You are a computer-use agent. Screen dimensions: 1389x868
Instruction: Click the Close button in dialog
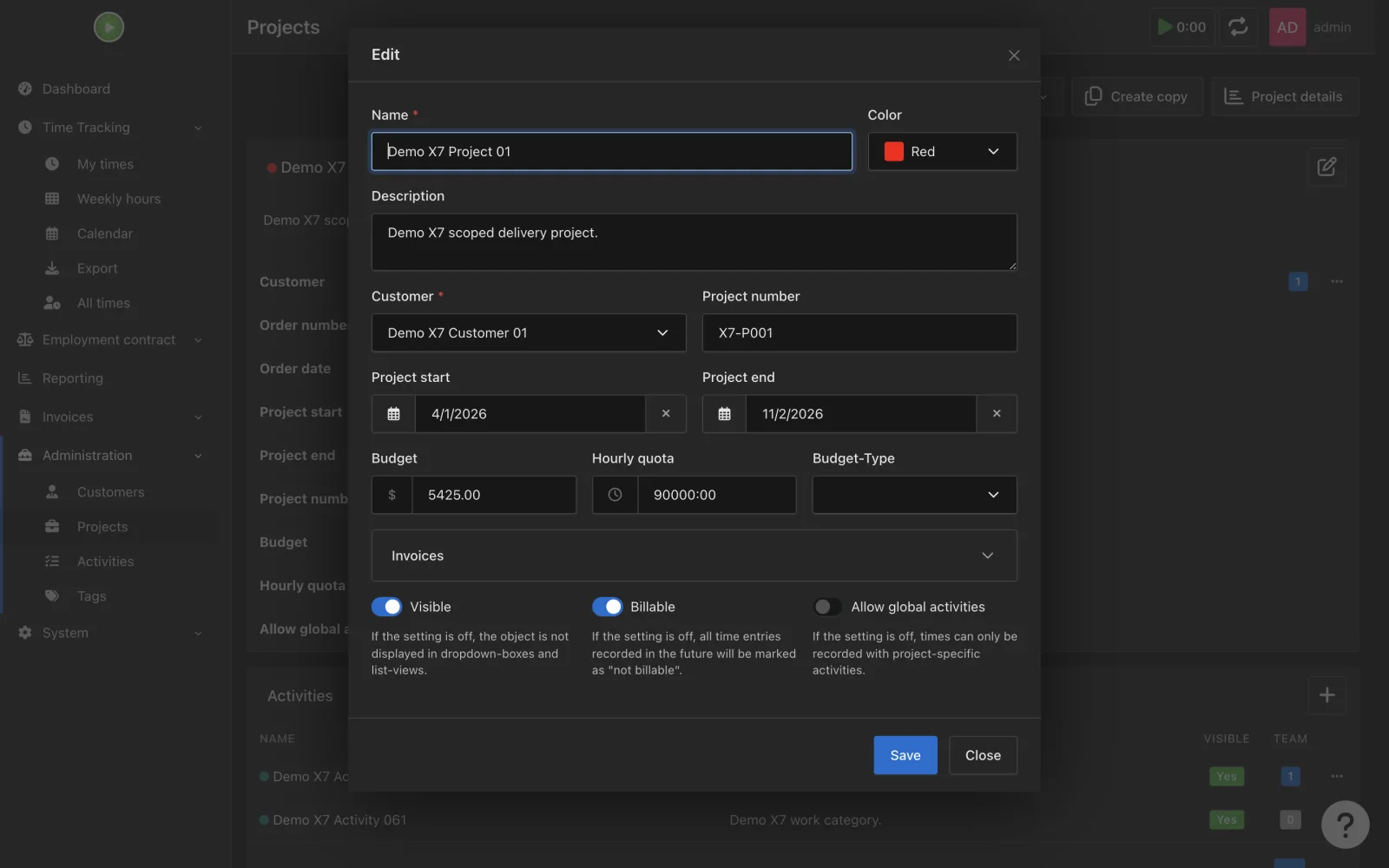[x=983, y=755]
